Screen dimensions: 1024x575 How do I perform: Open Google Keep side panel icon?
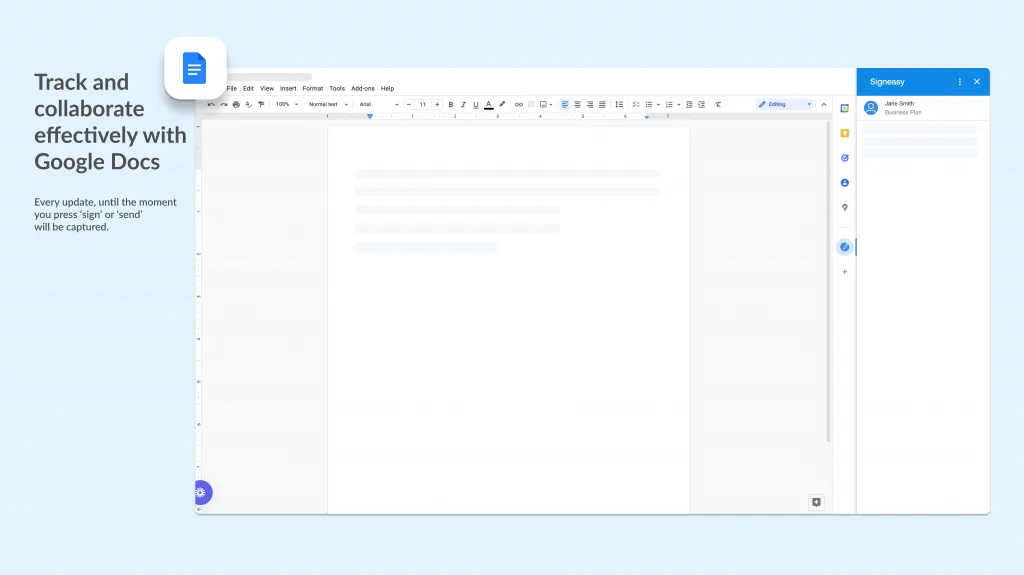[844, 133]
